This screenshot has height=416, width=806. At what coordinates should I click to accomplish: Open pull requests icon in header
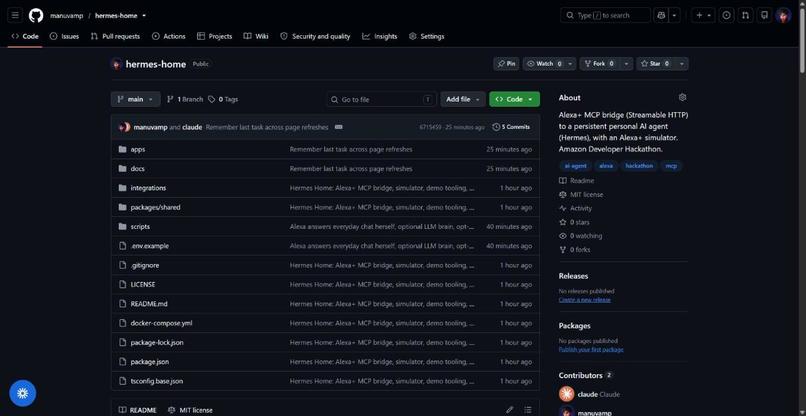(x=745, y=15)
